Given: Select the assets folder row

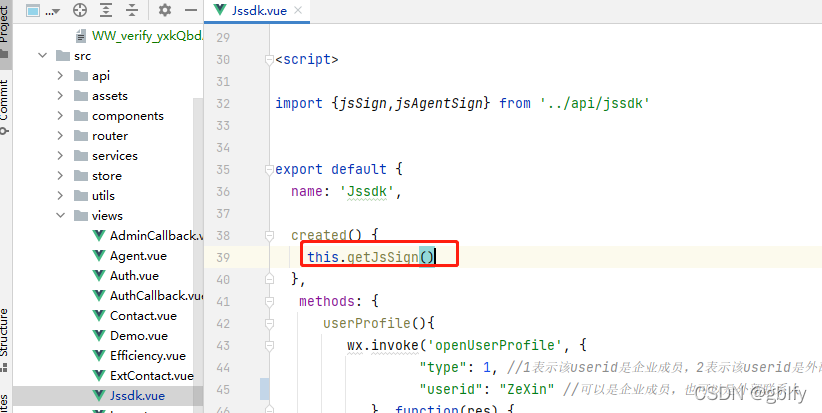Looking at the screenshot, I should pos(107,96).
